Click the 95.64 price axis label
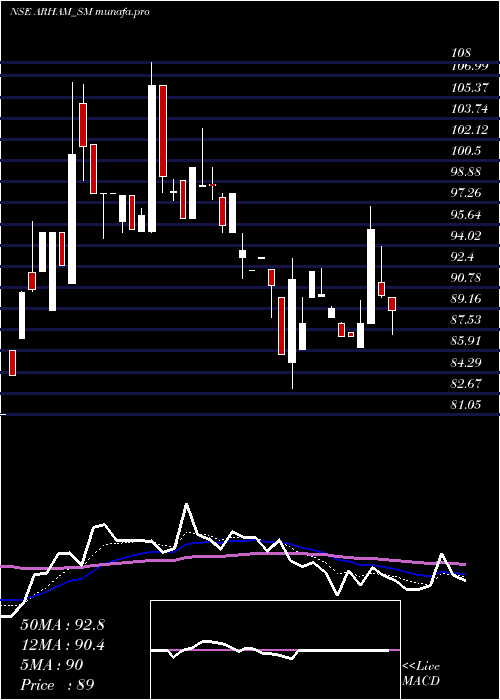 point(466,214)
